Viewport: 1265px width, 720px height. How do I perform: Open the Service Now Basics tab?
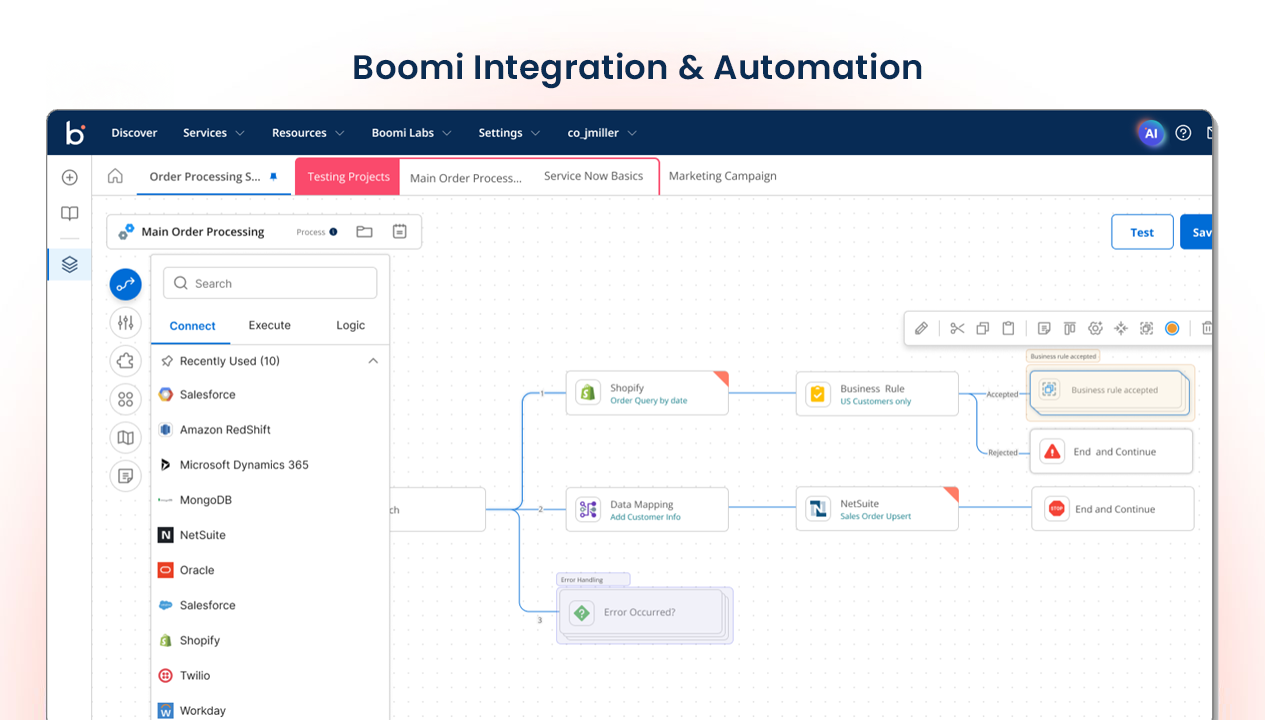(593, 176)
